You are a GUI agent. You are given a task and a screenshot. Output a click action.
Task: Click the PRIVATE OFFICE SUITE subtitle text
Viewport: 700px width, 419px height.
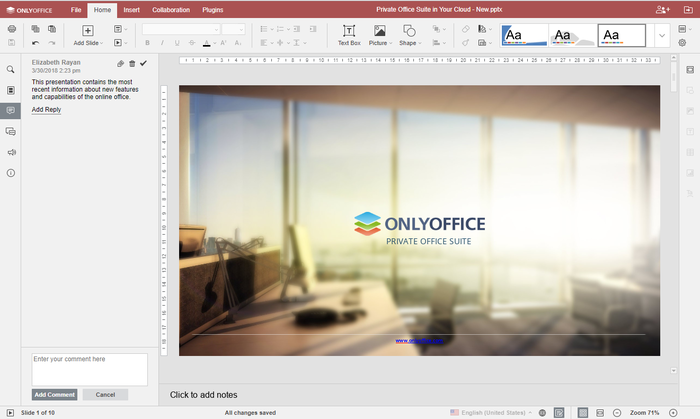coord(429,241)
